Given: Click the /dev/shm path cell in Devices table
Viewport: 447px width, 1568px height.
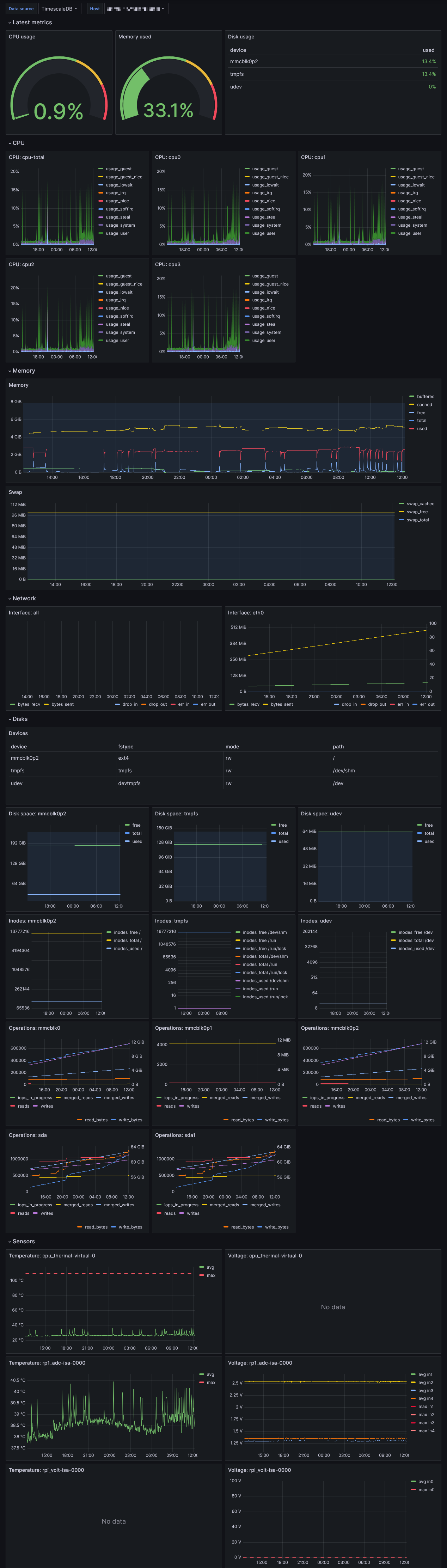Looking at the screenshot, I should (343, 771).
